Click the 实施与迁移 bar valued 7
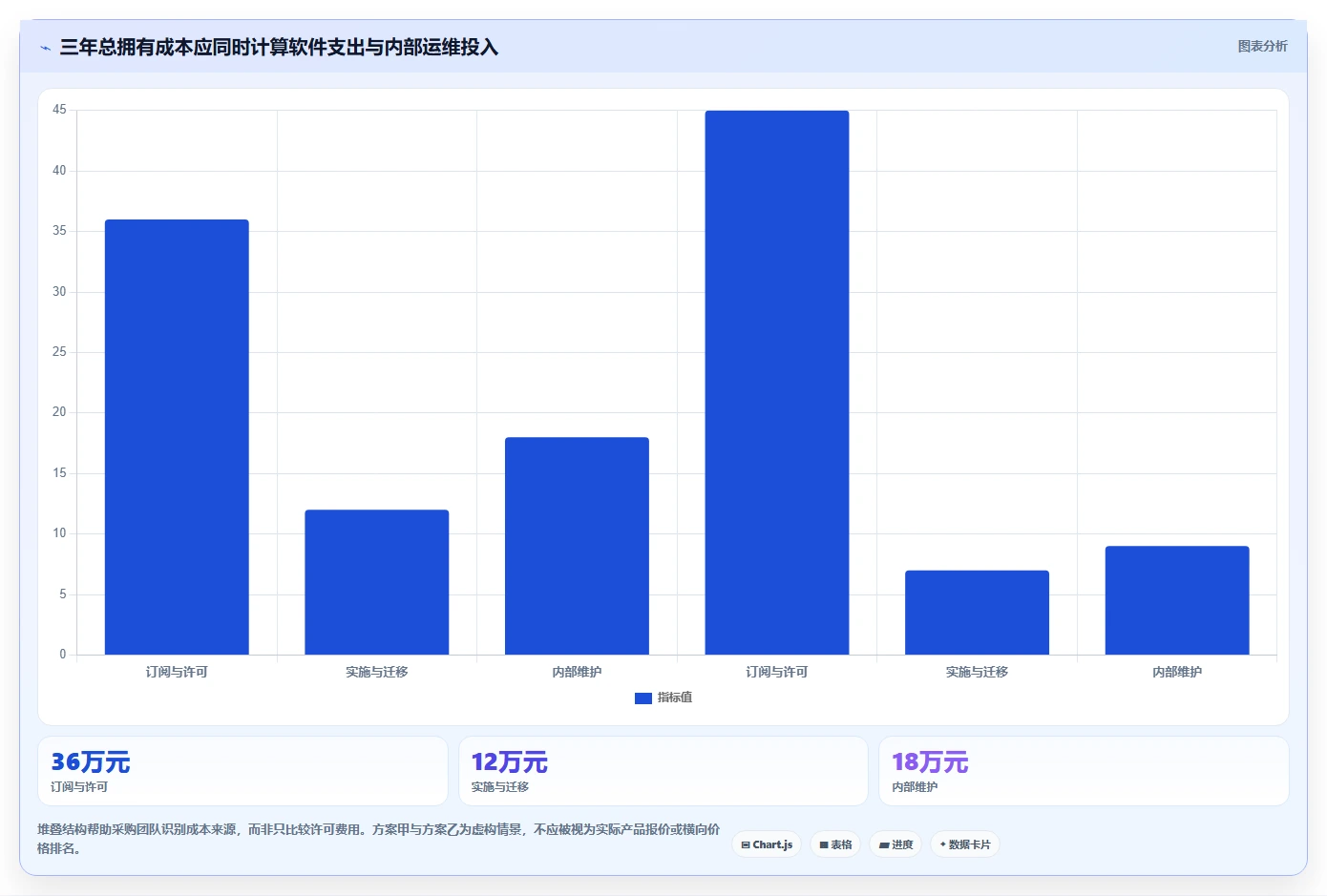The width and height of the screenshot is (1327, 896). tap(977, 613)
